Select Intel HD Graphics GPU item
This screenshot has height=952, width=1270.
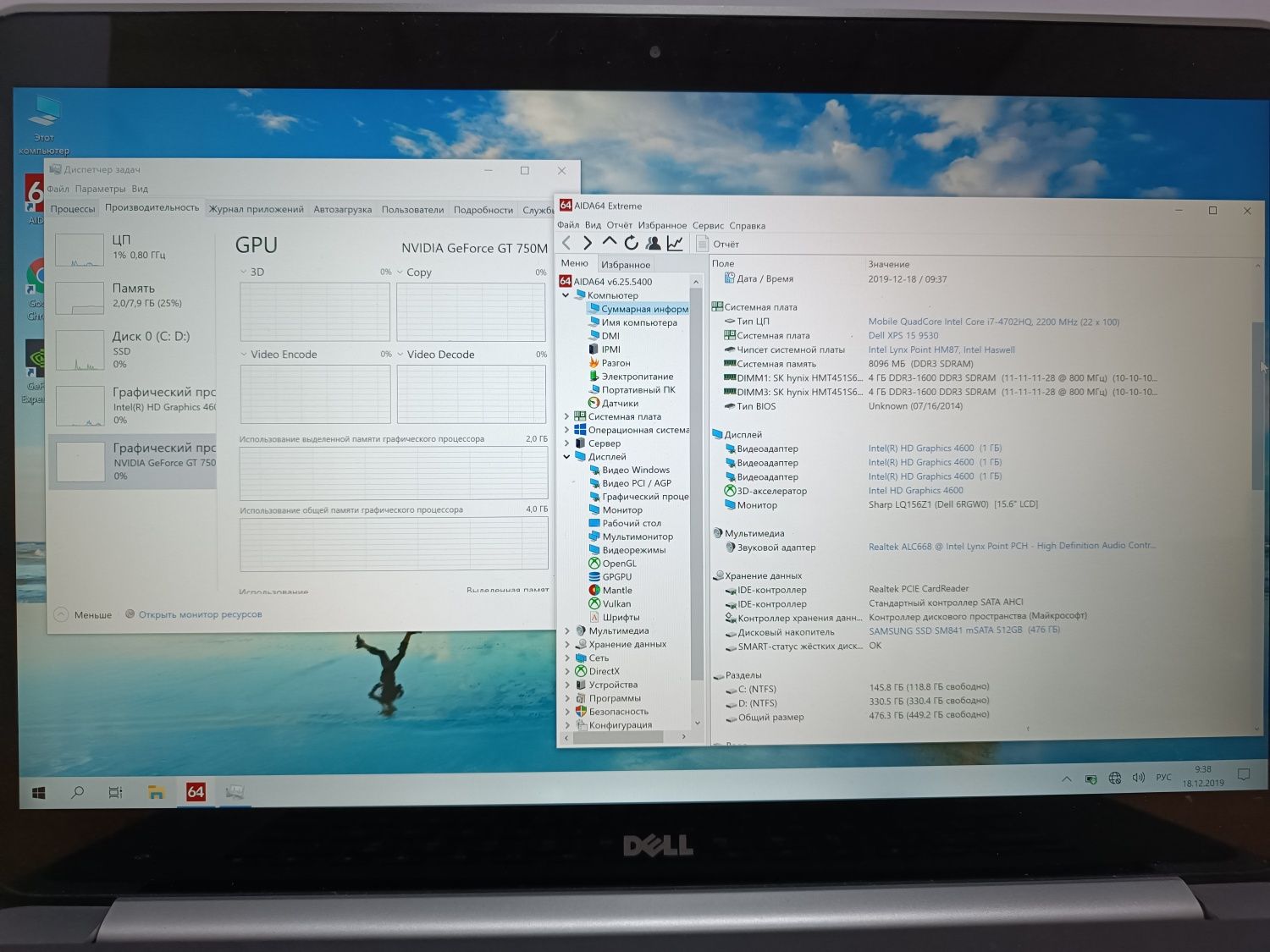pos(133,405)
